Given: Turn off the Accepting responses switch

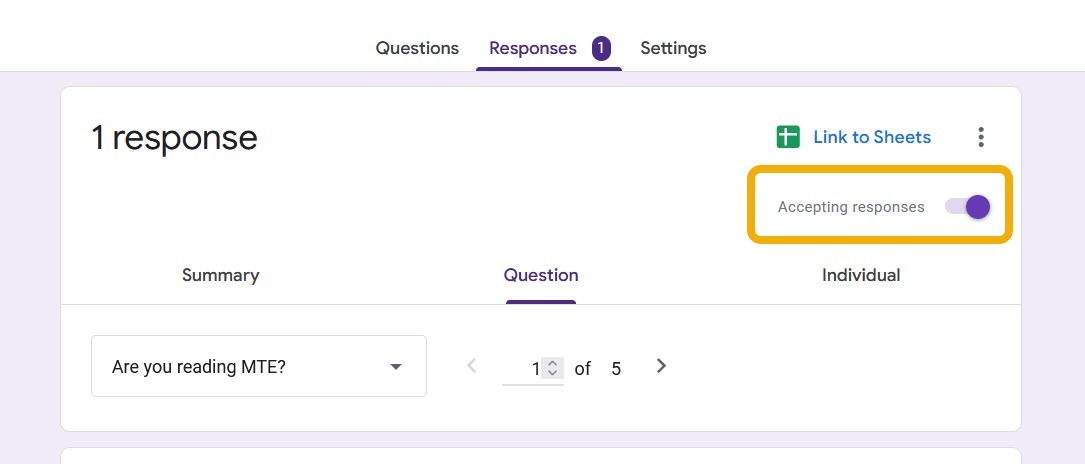Looking at the screenshot, I should coord(968,207).
